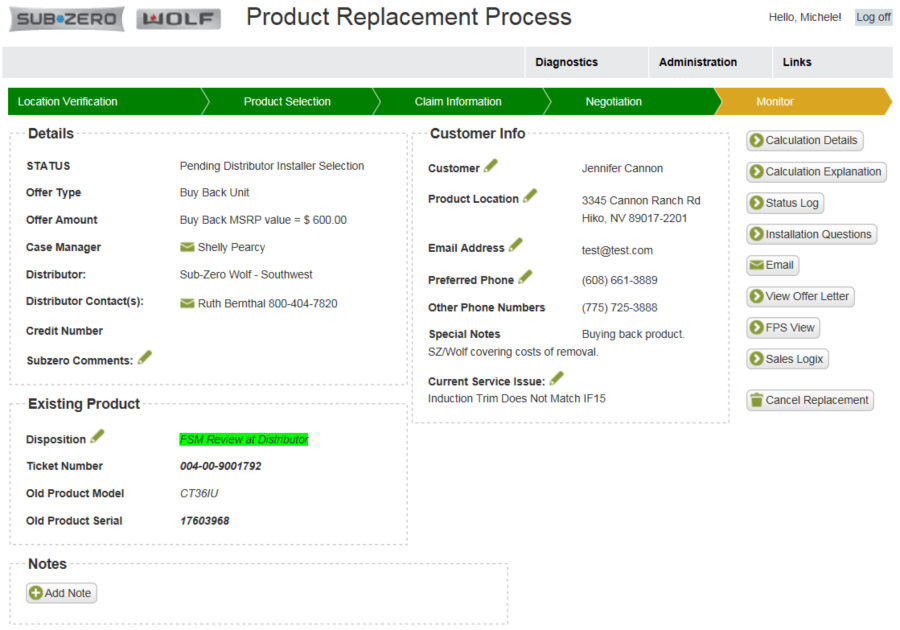Viewport: 900px width, 630px height.
Task: Go to the Location Verification step
Action: (67, 101)
